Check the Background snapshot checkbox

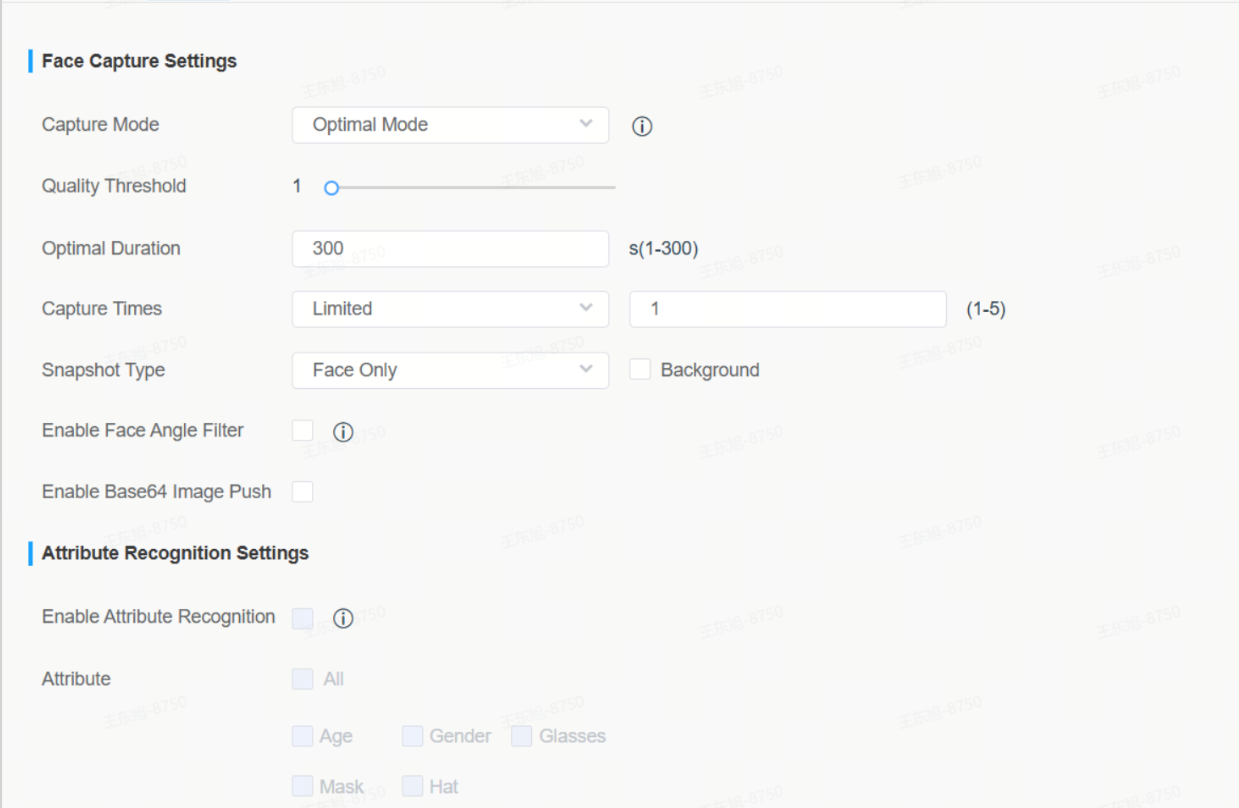(640, 370)
